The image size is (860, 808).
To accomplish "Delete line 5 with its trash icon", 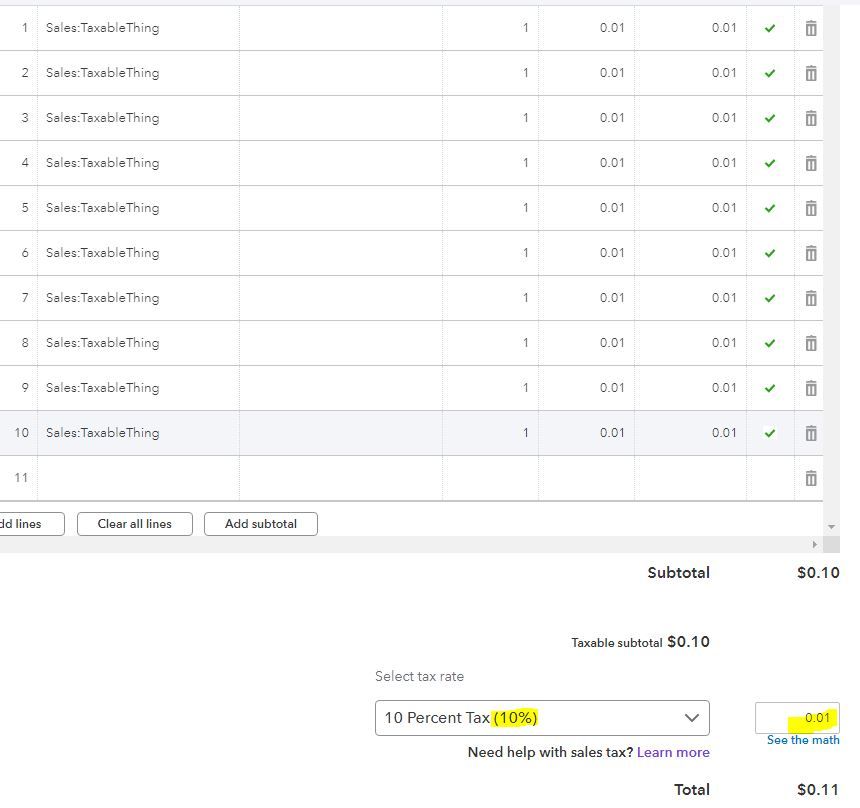I will click(811, 208).
